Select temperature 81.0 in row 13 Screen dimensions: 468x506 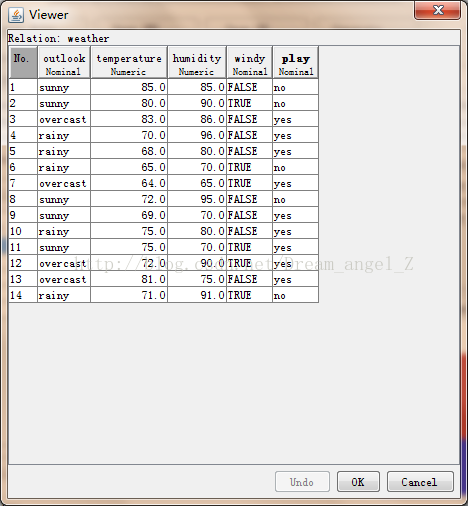[x=129, y=279]
